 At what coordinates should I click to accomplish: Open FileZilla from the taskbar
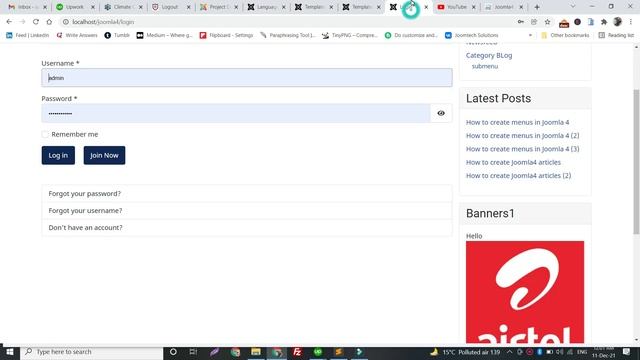pos(297,351)
